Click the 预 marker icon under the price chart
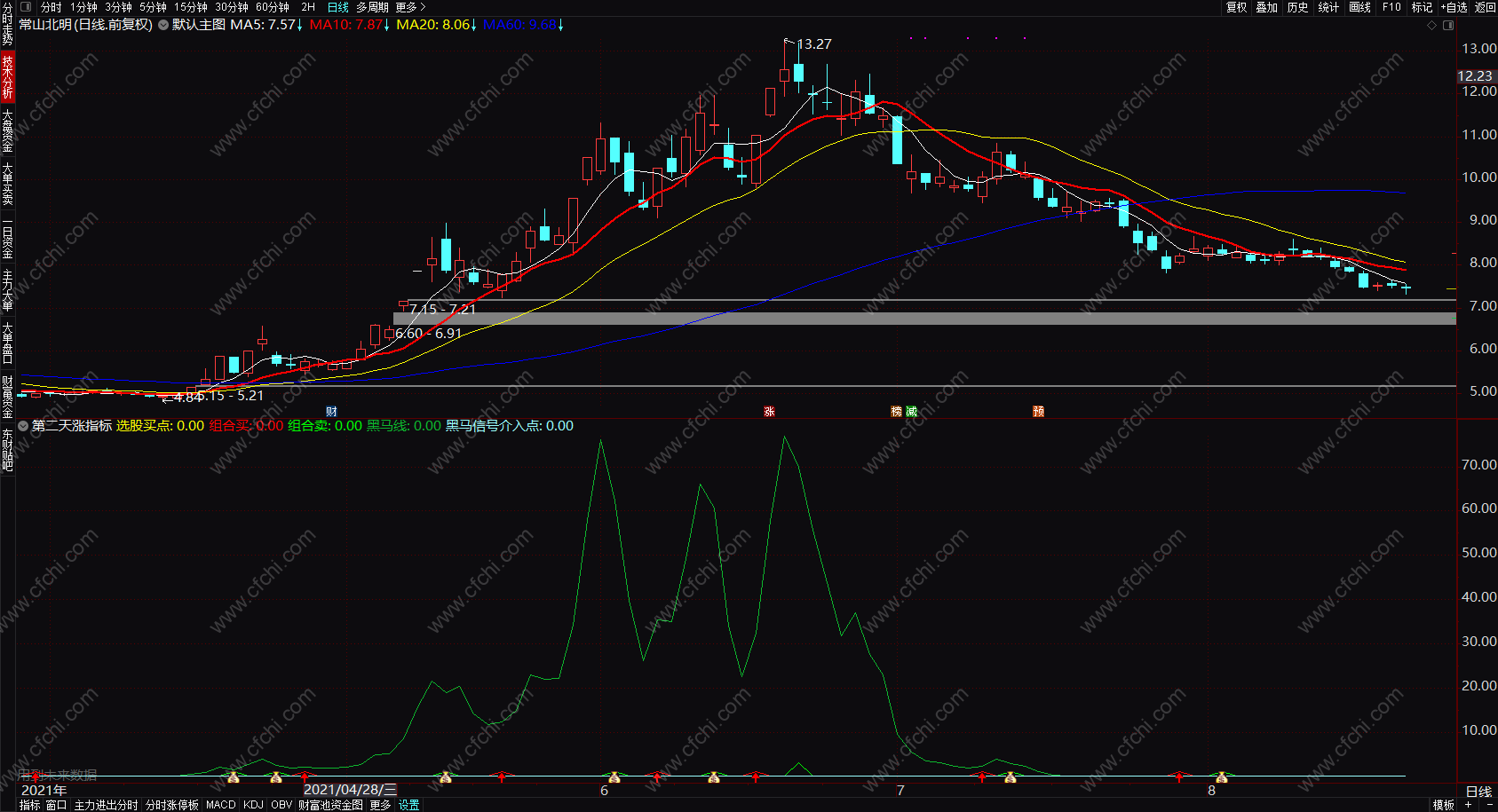 click(x=1038, y=412)
